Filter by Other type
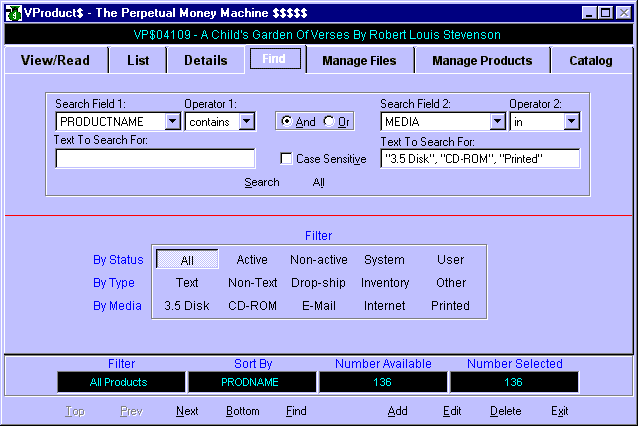Screen dimensions: 638x426 451,282
